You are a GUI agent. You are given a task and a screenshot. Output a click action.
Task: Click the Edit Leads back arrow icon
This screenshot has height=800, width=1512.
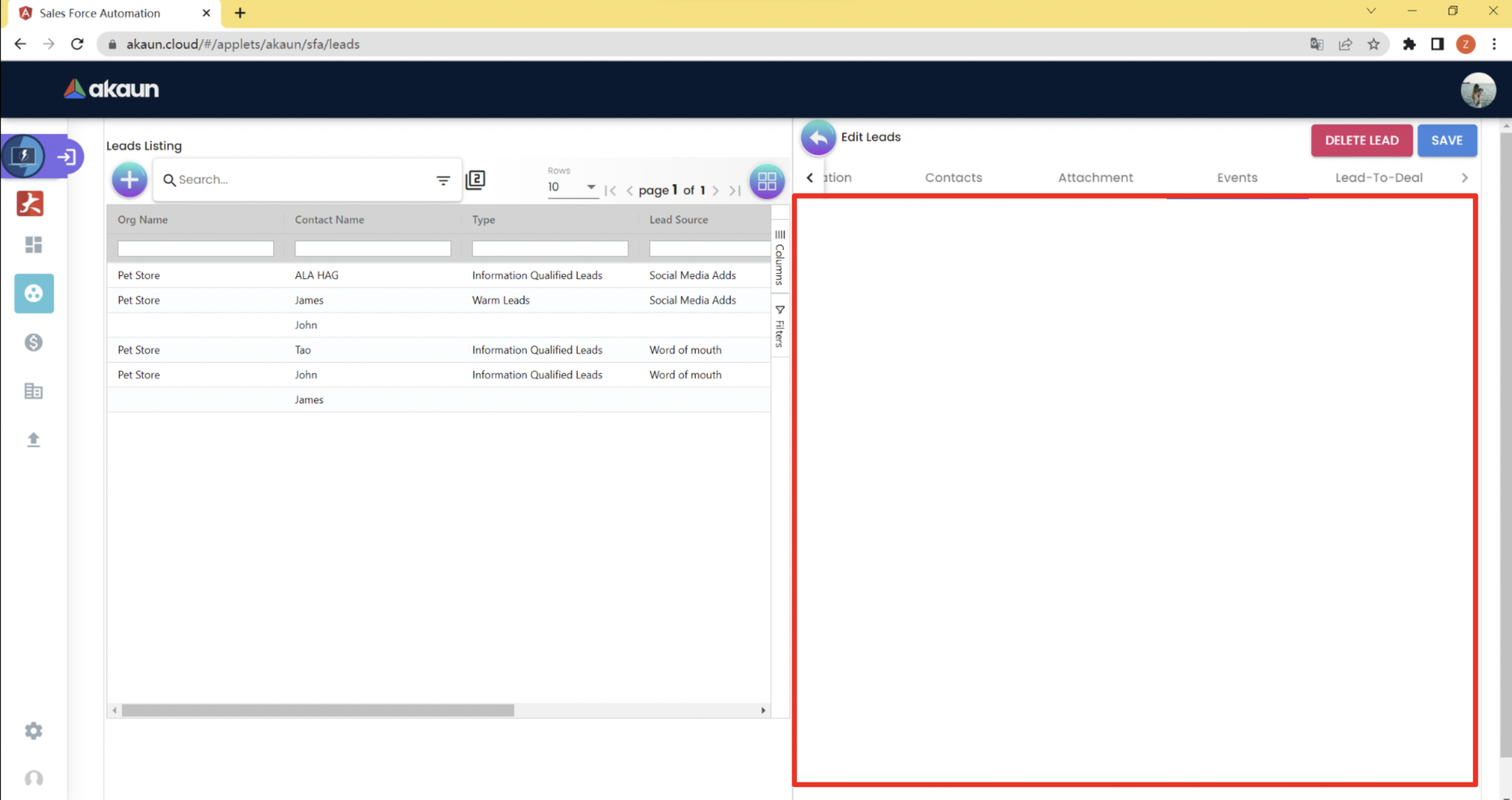coord(818,138)
